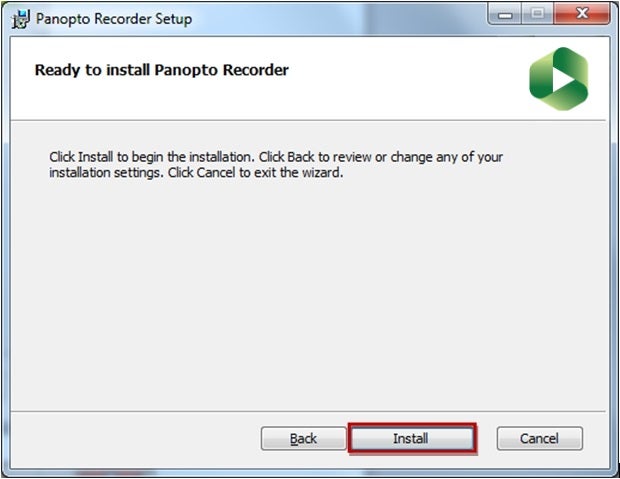Click the separator line above button row
The width and height of the screenshot is (620, 479).
(308, 411)
